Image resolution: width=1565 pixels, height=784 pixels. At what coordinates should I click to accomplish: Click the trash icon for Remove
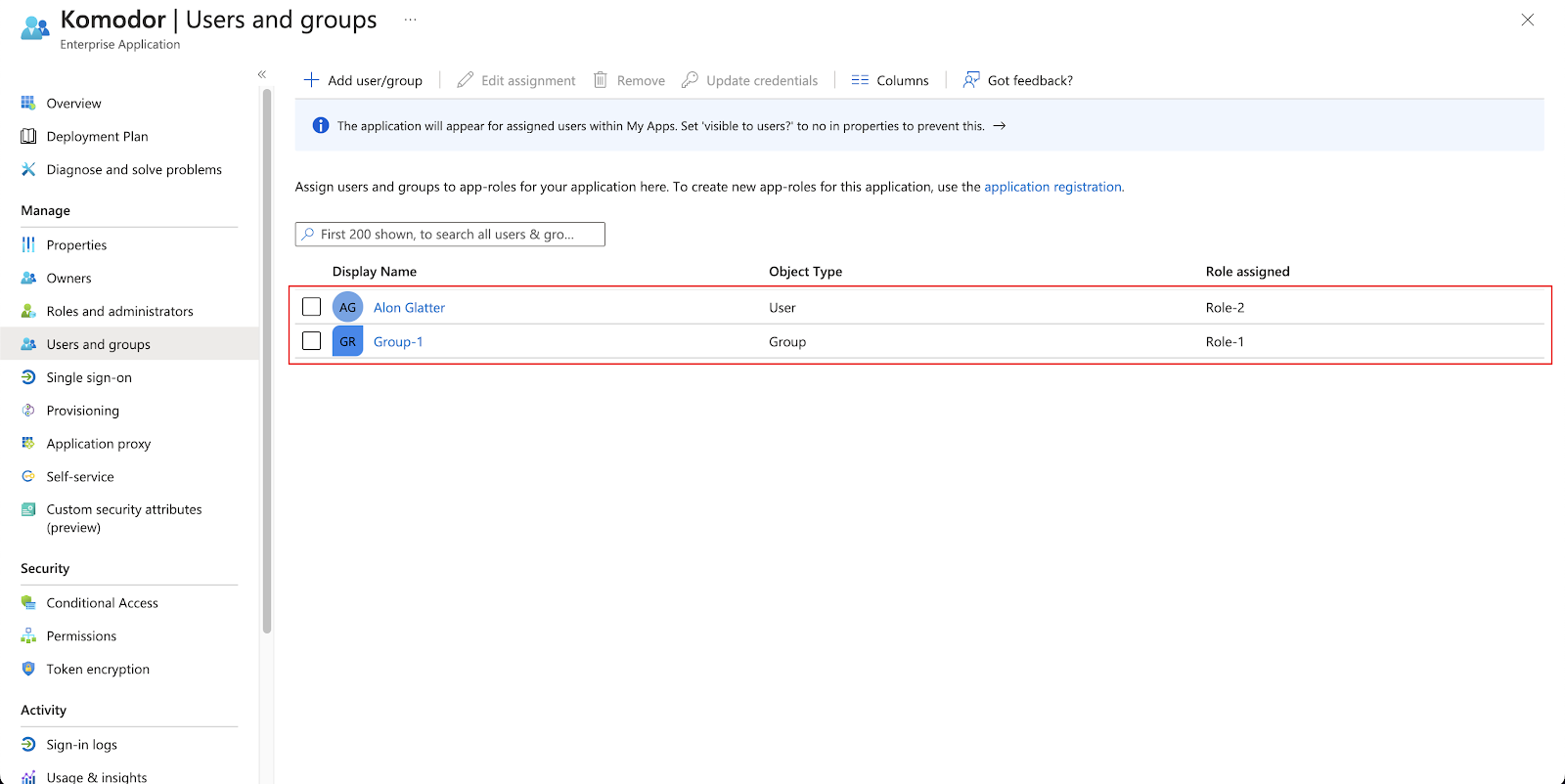coord(601,80)
